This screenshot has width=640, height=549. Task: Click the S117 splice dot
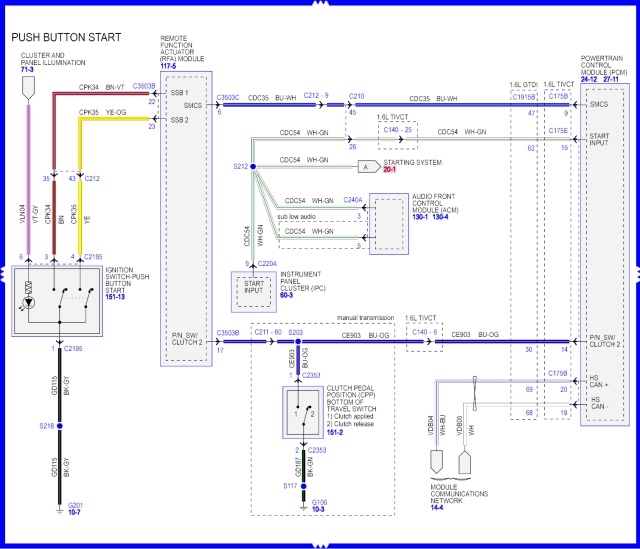(299, 486)
